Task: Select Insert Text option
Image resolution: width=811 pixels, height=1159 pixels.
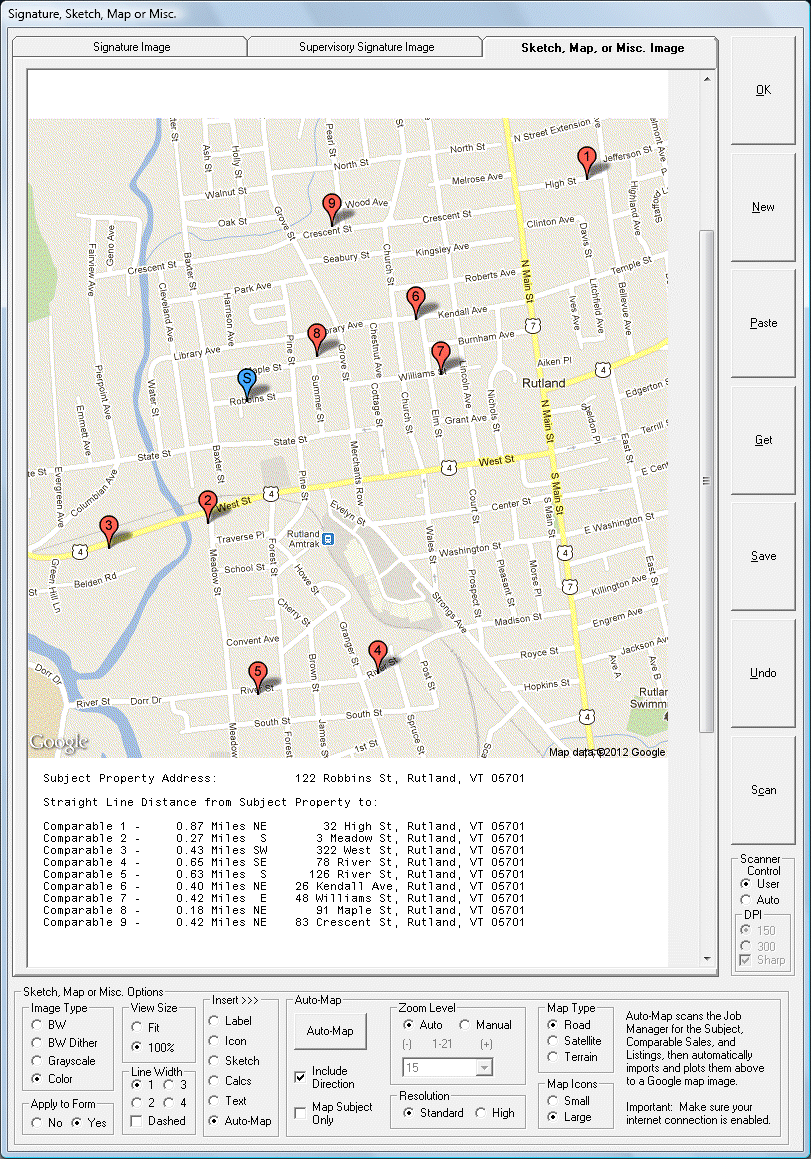Action: 228,1101
